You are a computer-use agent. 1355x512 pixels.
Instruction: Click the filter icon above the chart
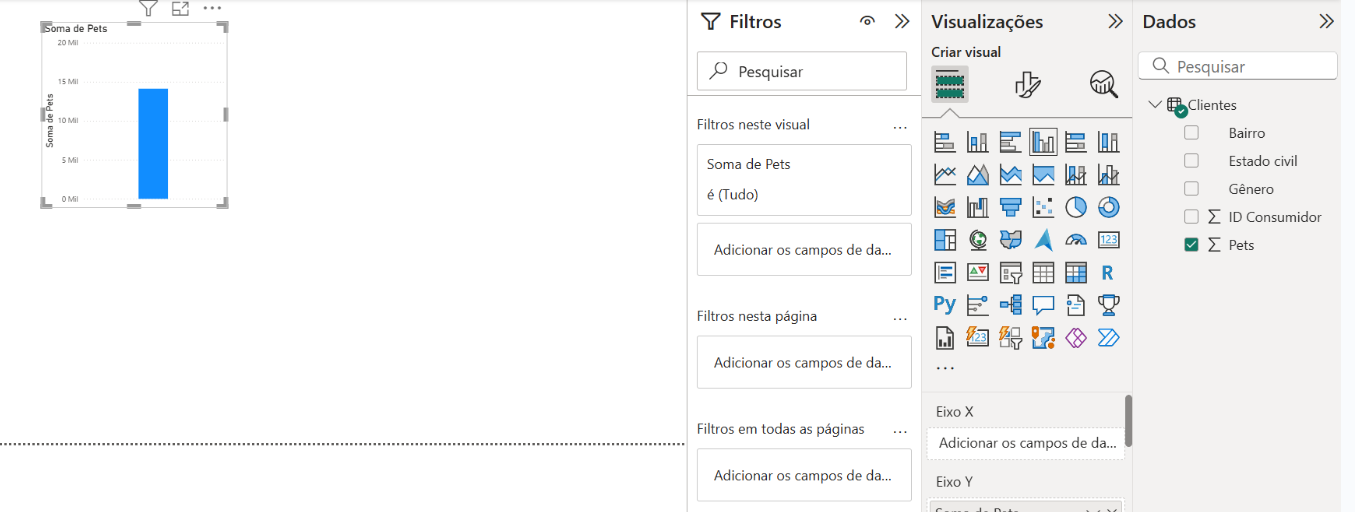click(x=148, y=9)
